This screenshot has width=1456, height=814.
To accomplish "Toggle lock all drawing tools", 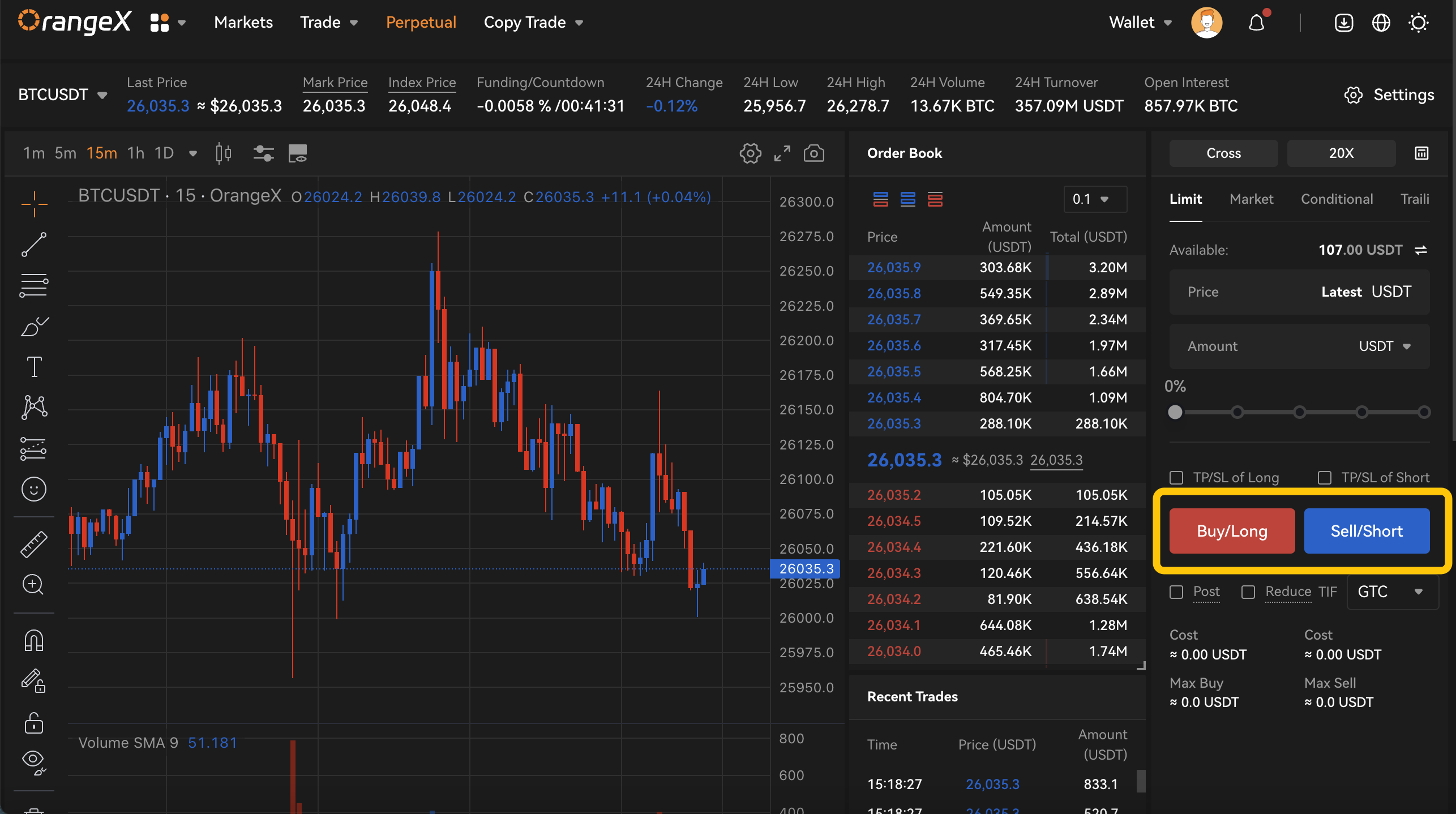I will pos(34,722).
